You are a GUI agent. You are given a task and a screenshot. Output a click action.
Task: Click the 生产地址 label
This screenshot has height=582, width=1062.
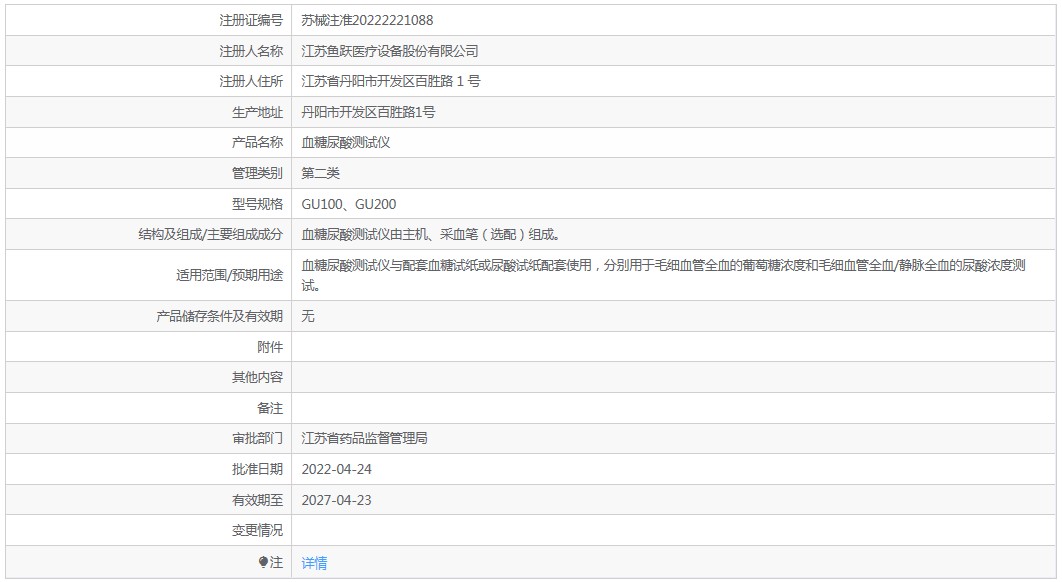pyautogui.click(x=257, y=112)
